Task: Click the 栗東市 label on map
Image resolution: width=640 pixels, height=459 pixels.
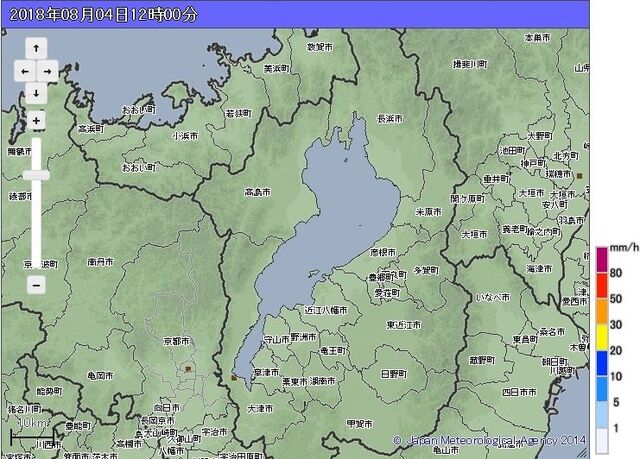Action: [x=295, y=381]
